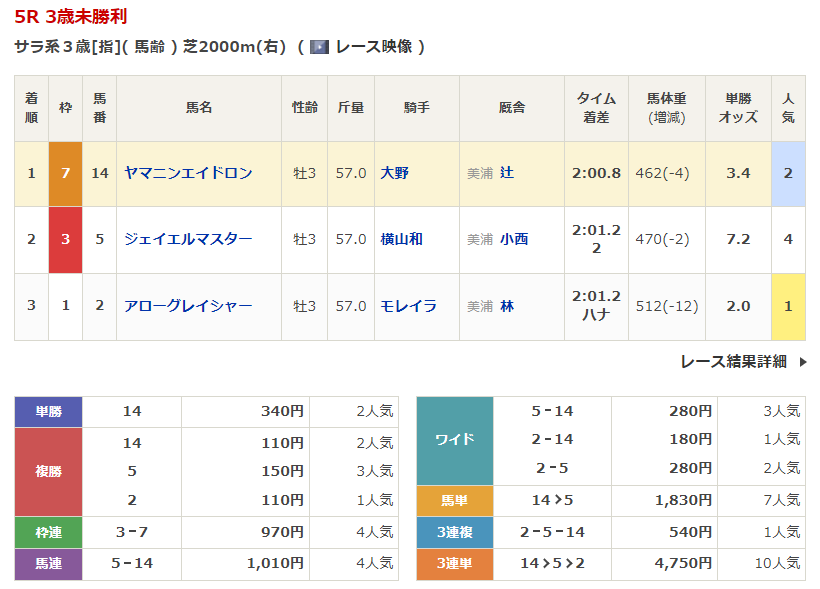
Task: Click the ワイド payout label
Action: [454, 439]
